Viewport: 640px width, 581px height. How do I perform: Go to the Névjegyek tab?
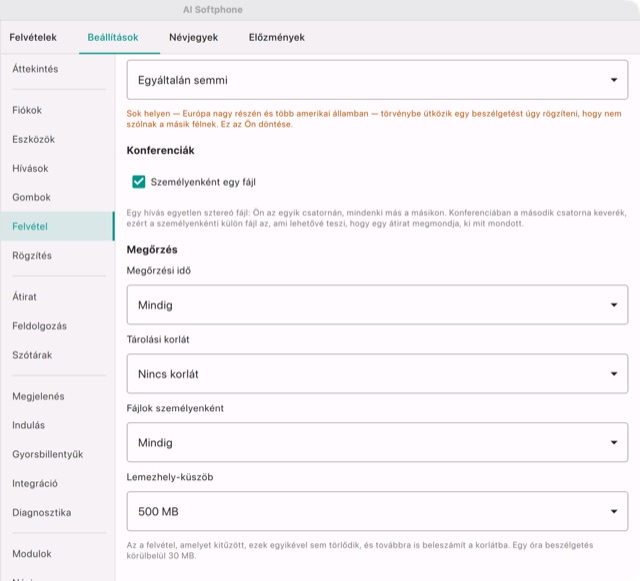(193, 38)
